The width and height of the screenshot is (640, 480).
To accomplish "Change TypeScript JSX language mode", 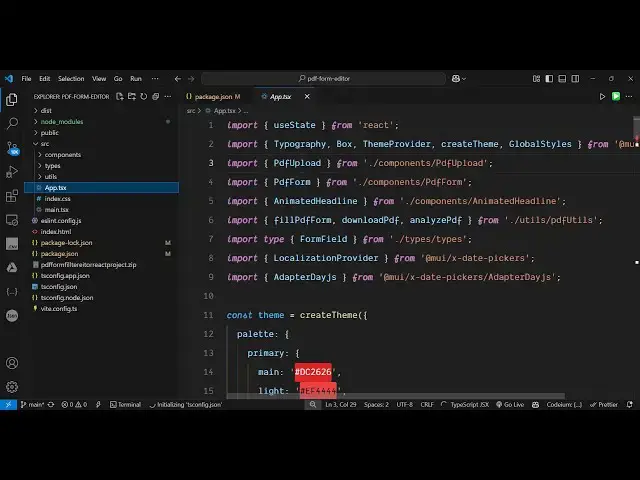I will click(469, 404).
